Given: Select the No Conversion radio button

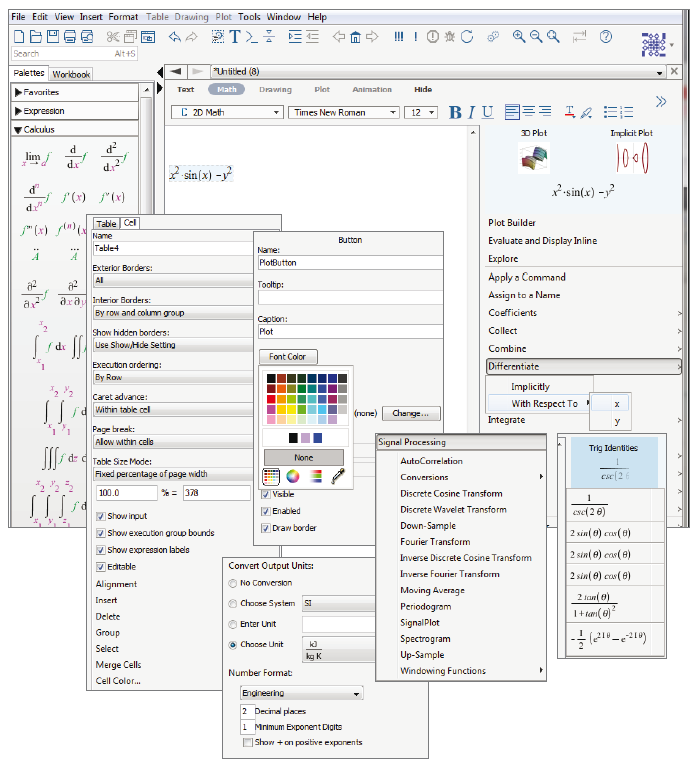Looking at the screenshot, I should pyautogui.click(x=233, y=583).
